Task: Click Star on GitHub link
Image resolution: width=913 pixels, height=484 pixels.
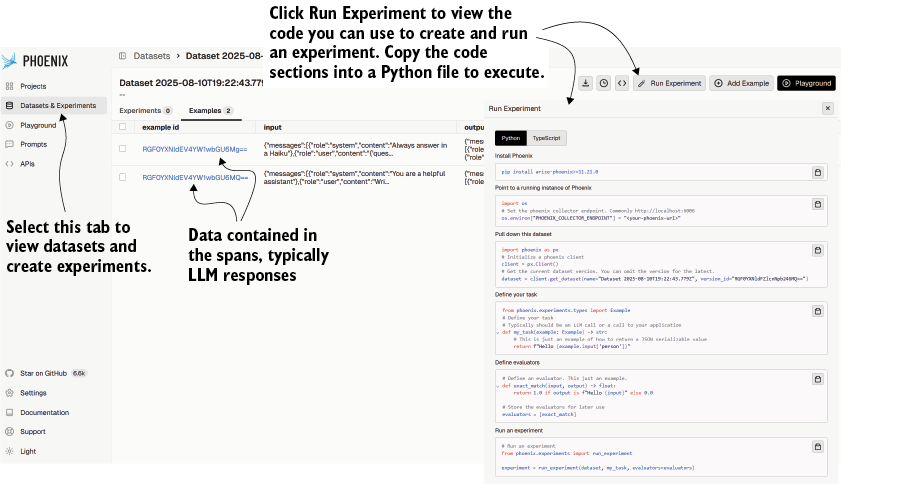Action: click(44, 373)
